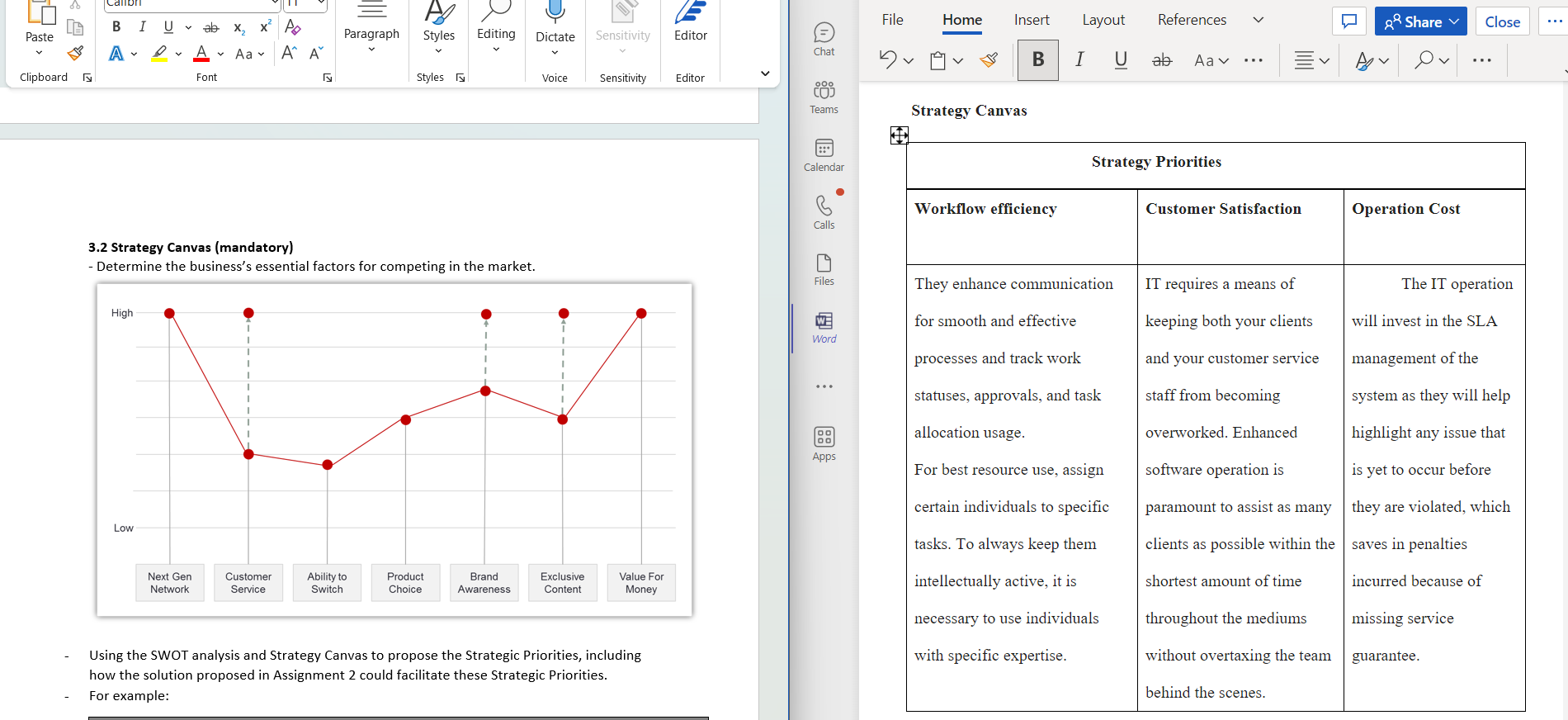1568x720 pixels.
Task: Open the Styles pane launcher
Action: point(460,78)
